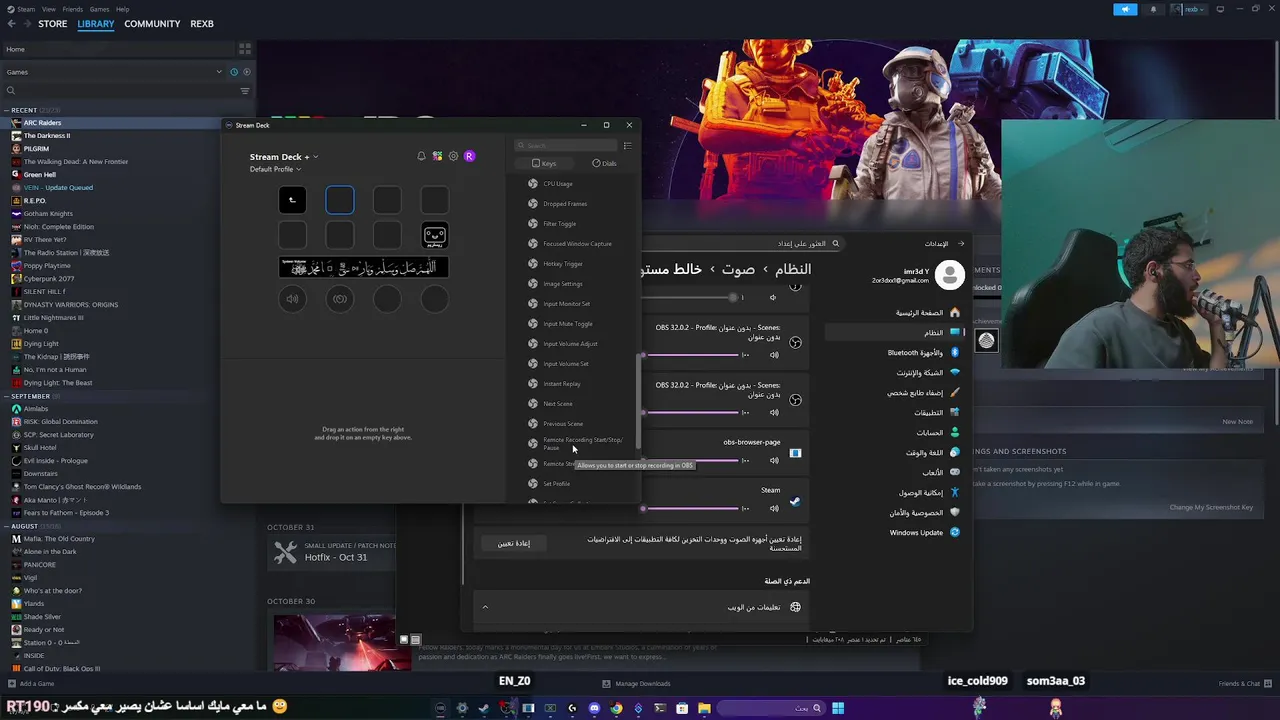This screenshot has height=720, width=1280.
Task: Collapse the RECENT games group in Steam
Action: [6, 110]
